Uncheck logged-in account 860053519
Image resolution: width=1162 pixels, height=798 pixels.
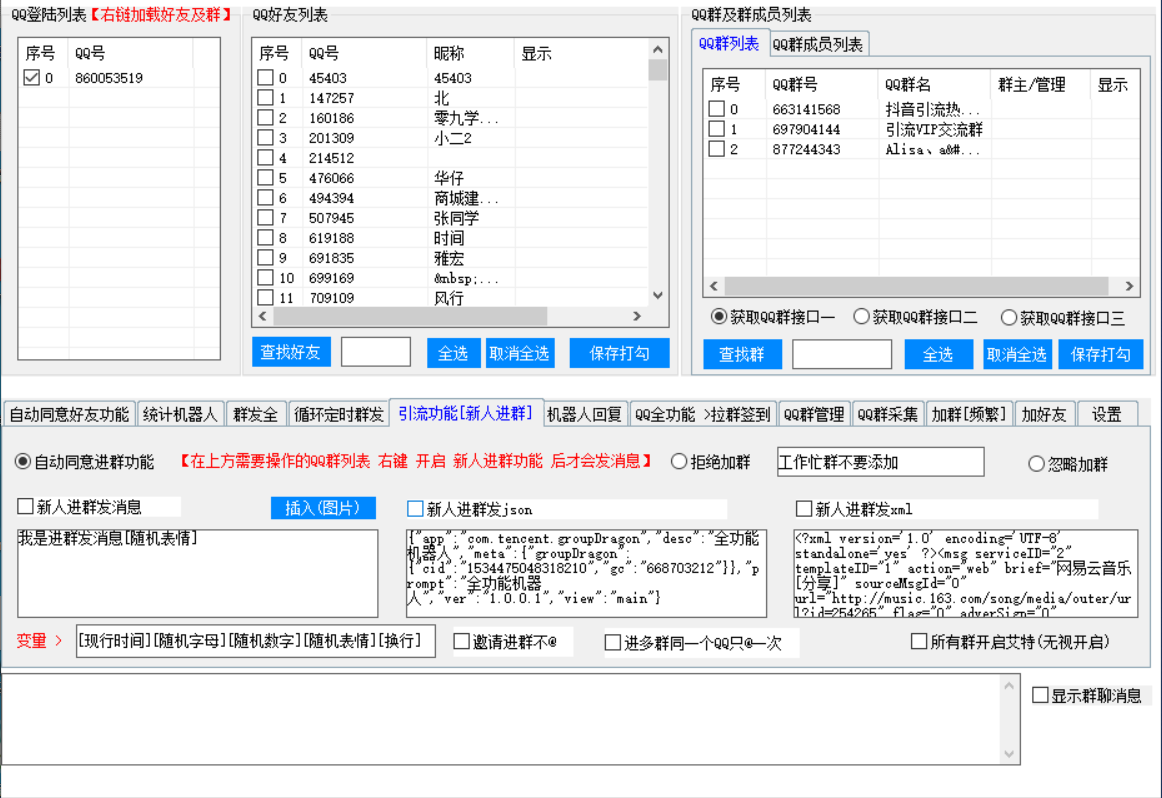click(x=32, y=78)
